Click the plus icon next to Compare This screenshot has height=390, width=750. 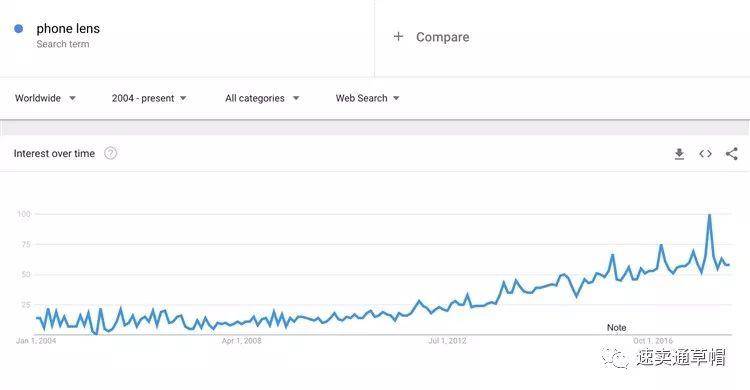pos(398,36)
